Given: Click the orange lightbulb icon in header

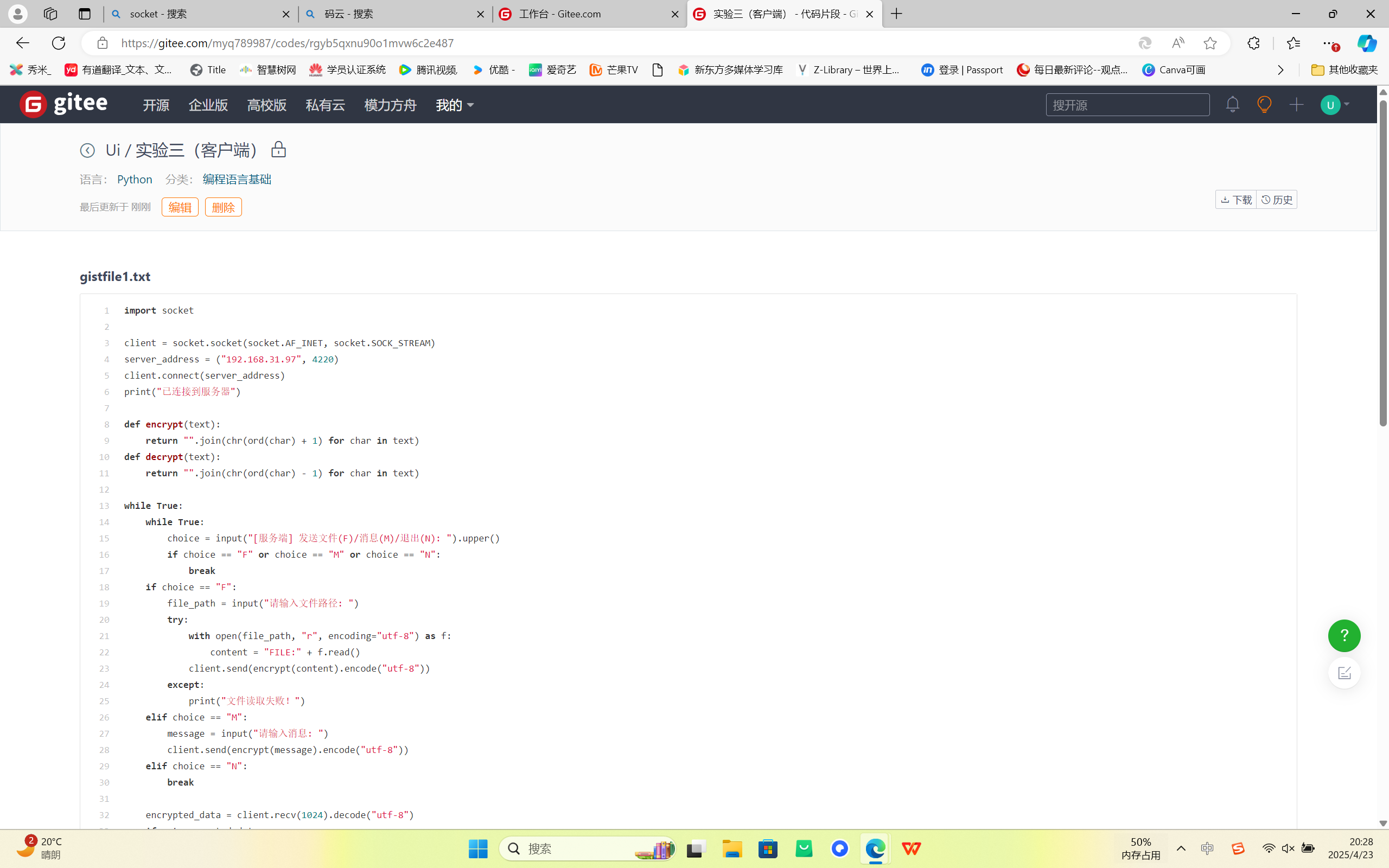Looking at the screenshot, I should pyautogui.click(x=1264, y=105).
